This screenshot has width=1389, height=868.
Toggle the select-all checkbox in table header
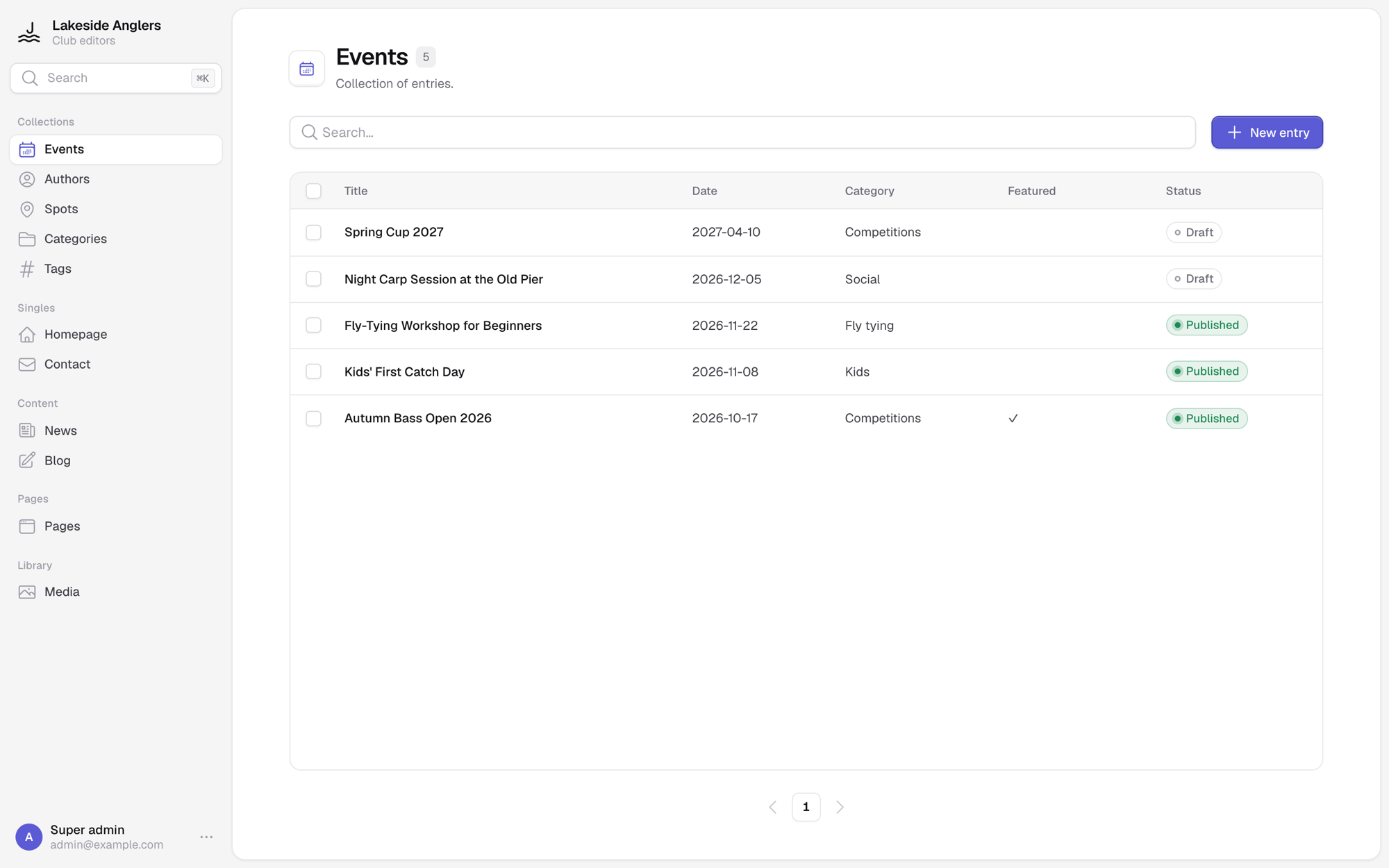pos(314,191)
